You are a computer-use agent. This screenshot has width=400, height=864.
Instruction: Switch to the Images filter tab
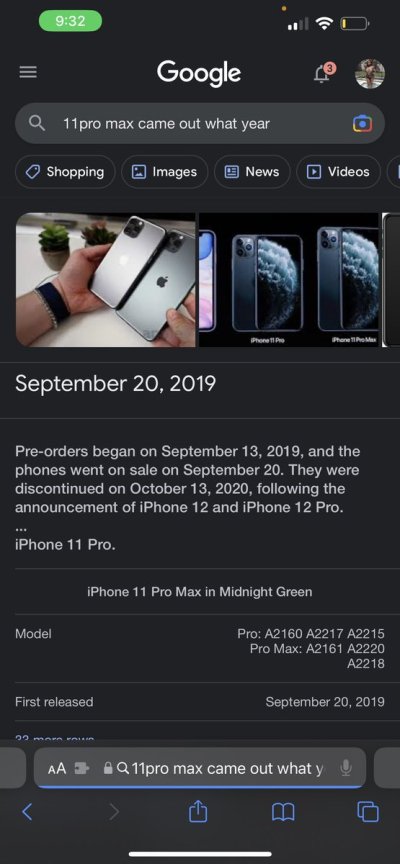164,172
